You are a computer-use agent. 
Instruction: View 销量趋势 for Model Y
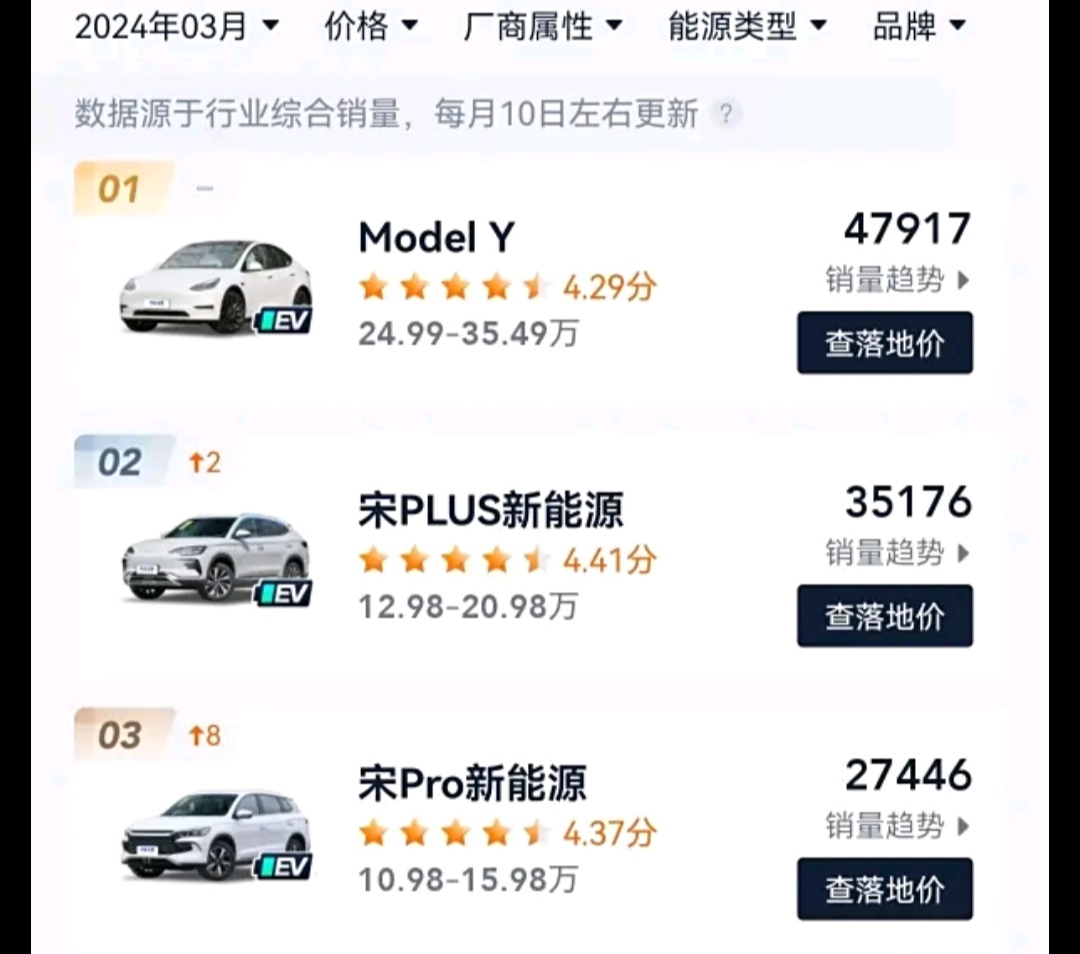(x=897, y=280)
